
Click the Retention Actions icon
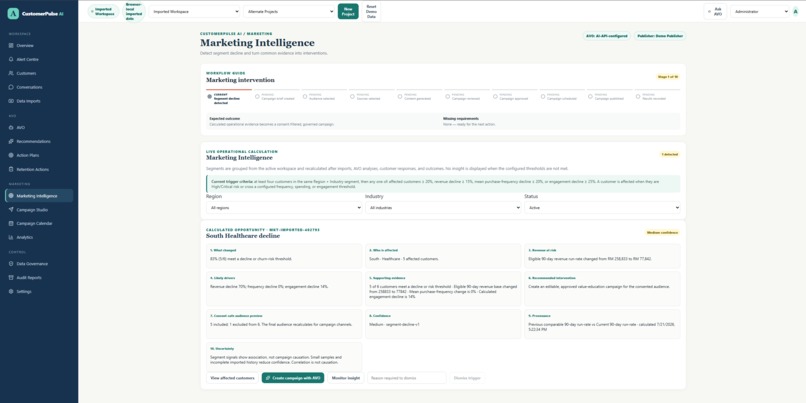point(11,169)
